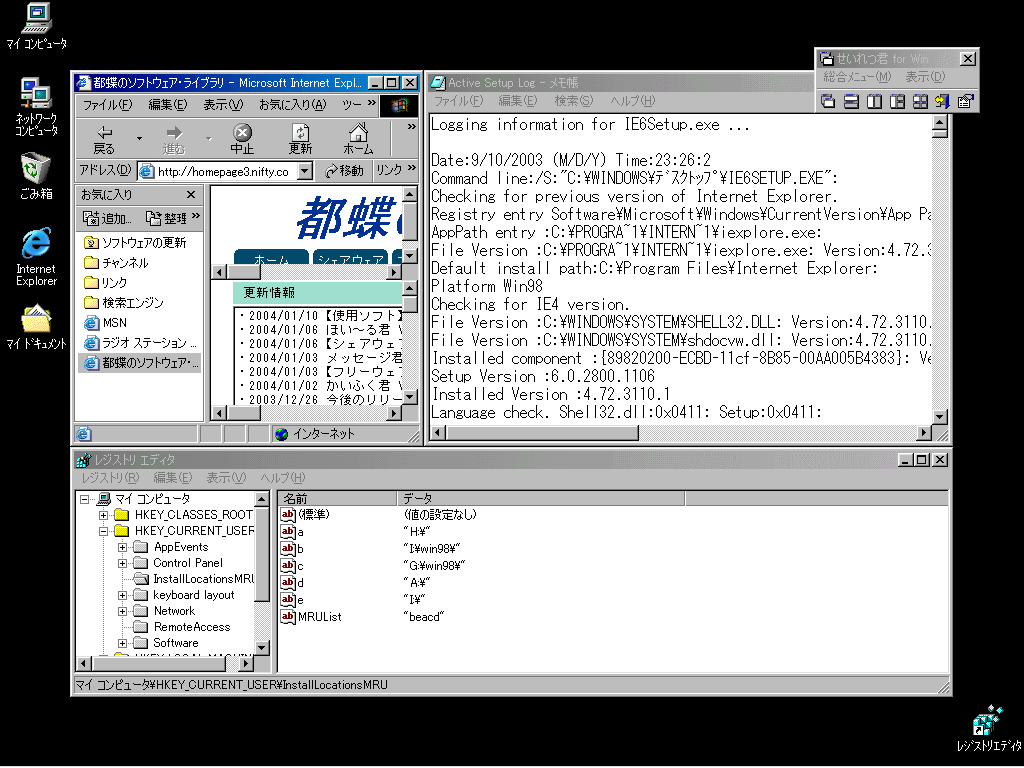Image resolution: width=1024 pixels, height=768 pixels.
Task: Click the four-pane grid layout icon in せいれつ君
Action: [920, 101]
